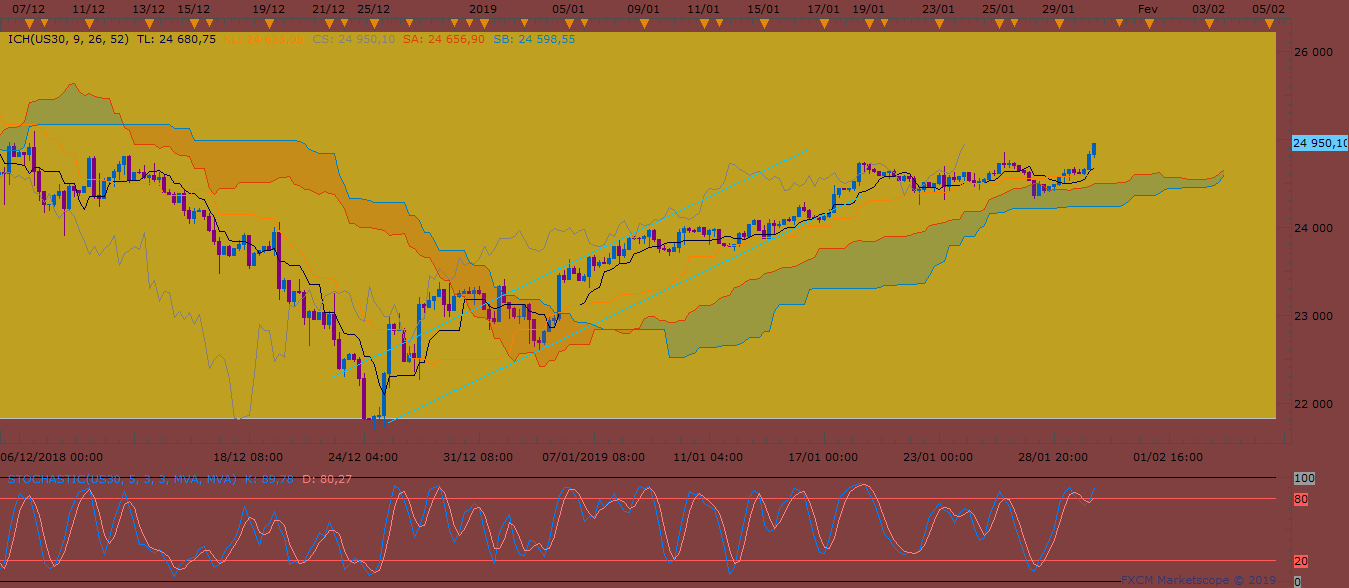
Task: Click the 19/01 date label
Action: click(x=868, y=8)
